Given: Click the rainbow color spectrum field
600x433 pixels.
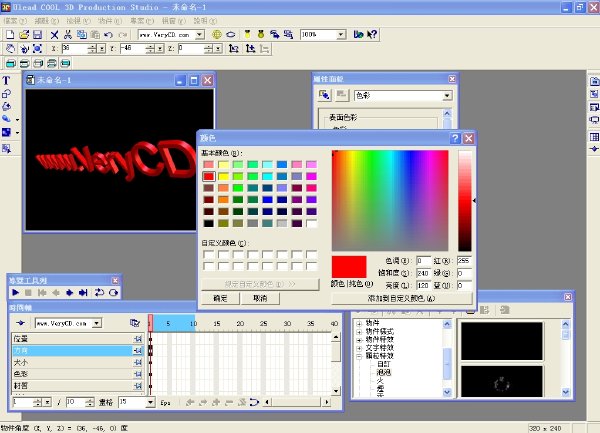Looking at the screenshot, I should click(x=390, y=200).
